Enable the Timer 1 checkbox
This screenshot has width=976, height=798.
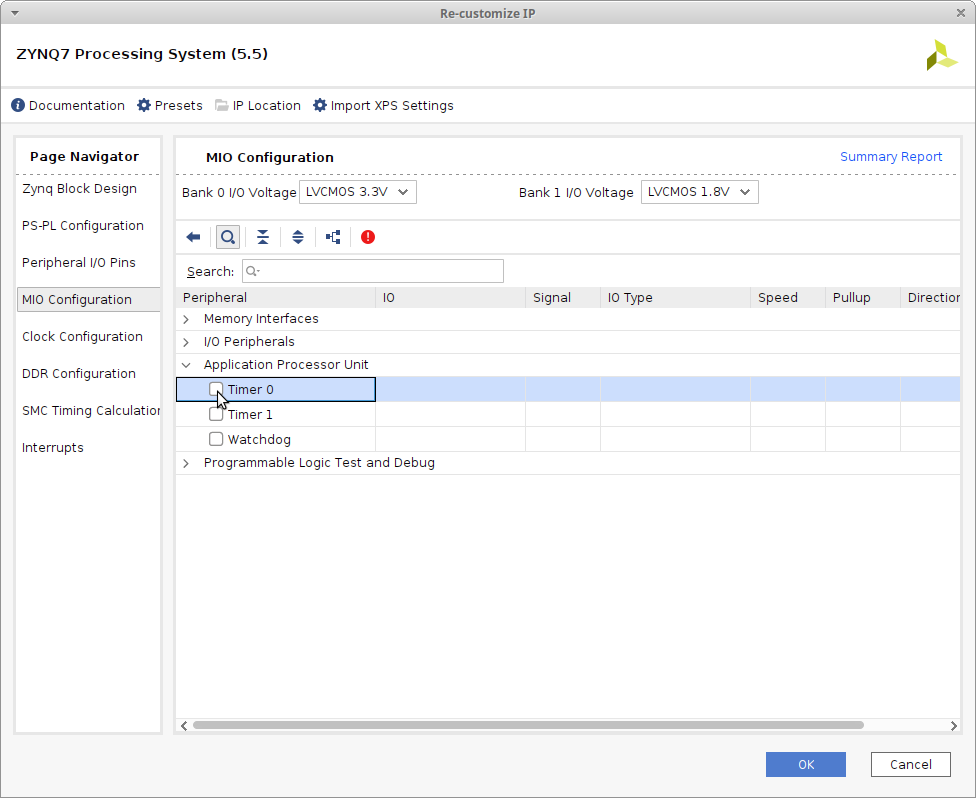[216, 414]
